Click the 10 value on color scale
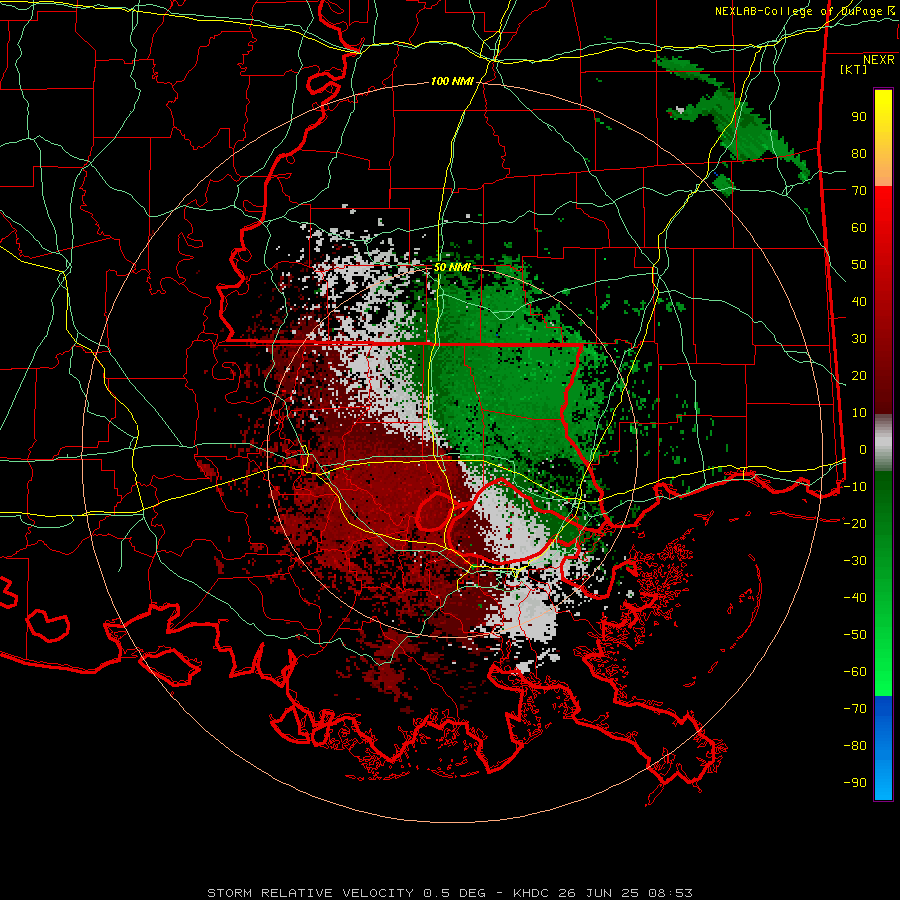Viewport: 900px width, 900px height. 859,413
